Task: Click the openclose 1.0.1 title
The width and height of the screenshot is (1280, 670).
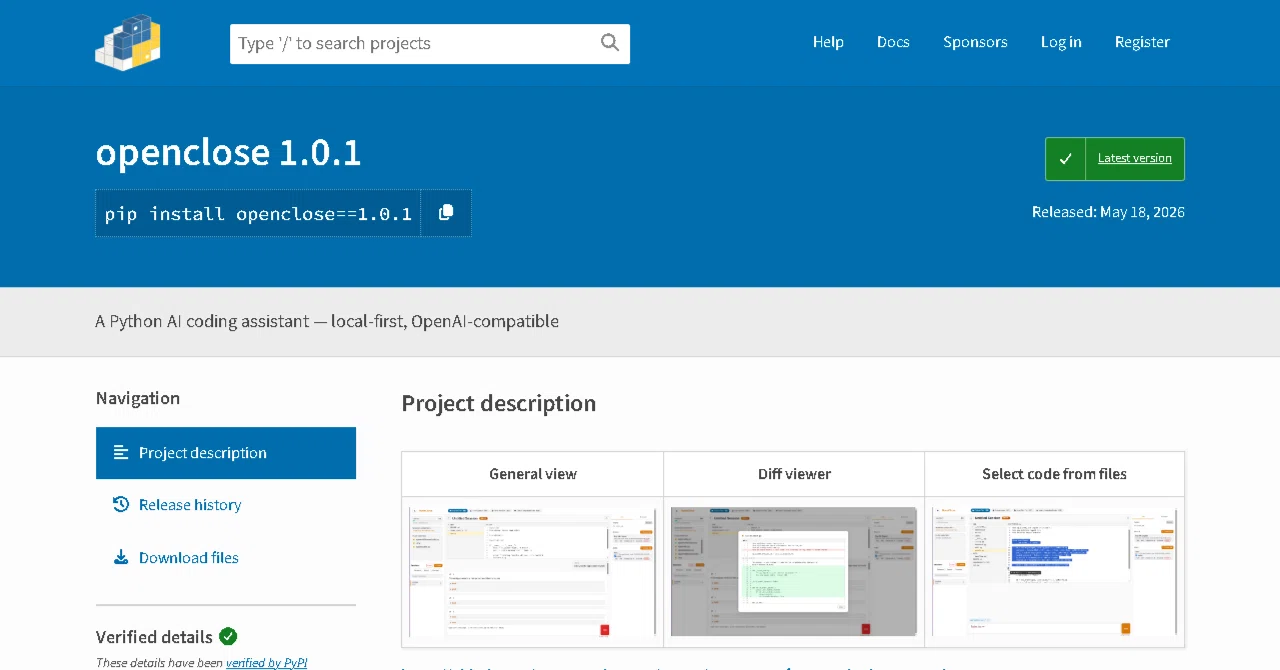Action: [x=228, y=152]
